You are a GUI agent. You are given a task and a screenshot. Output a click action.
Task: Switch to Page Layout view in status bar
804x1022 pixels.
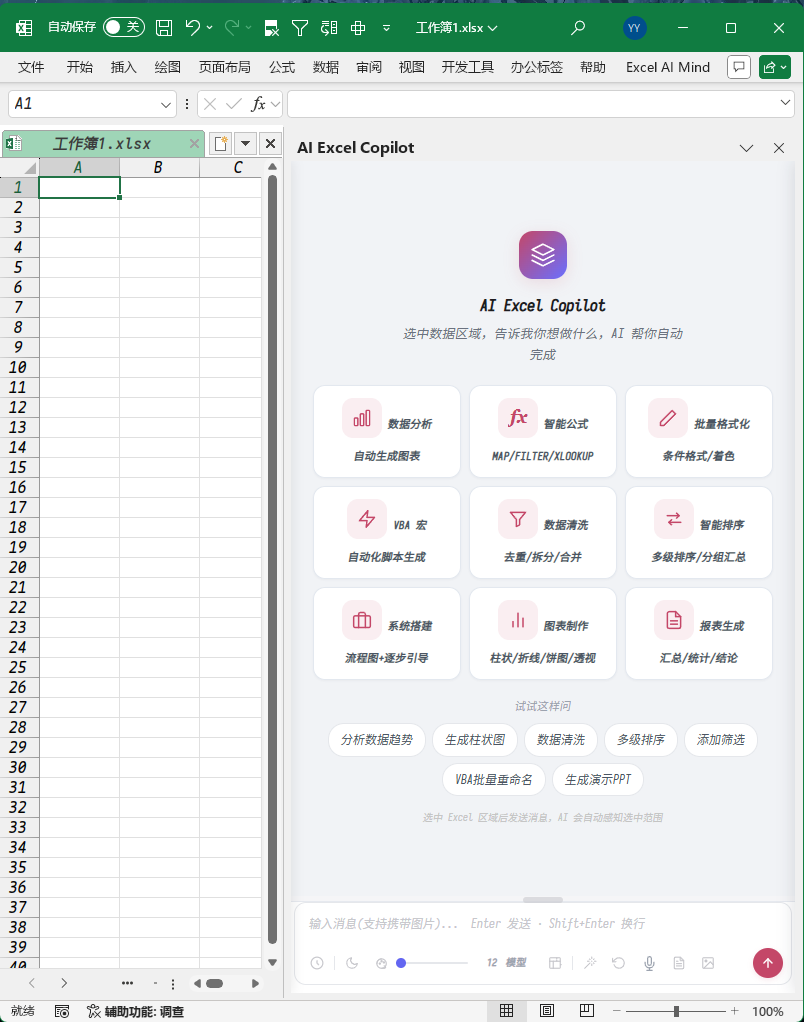(547, 1011)
